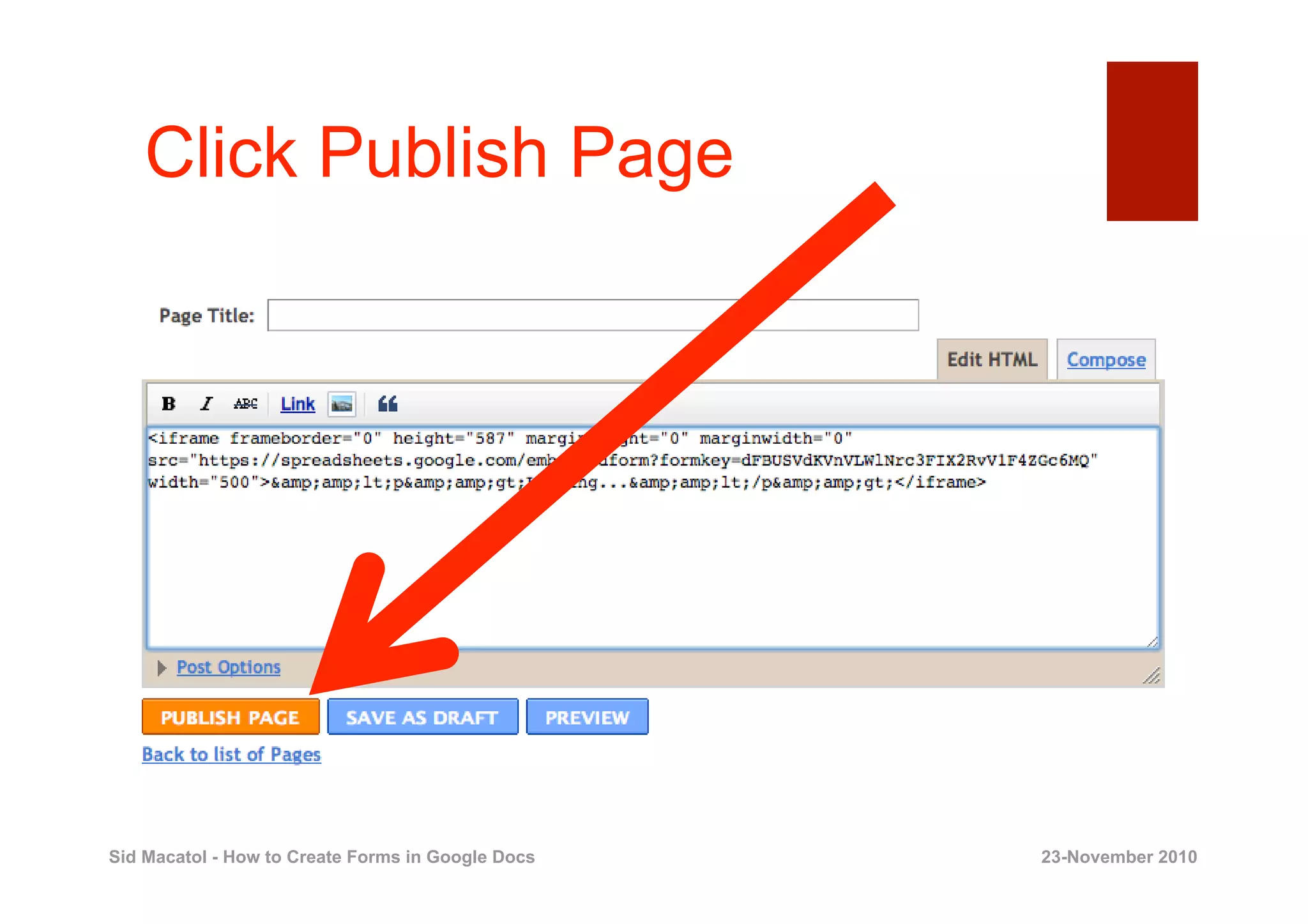Open the Post Options link

229,667
